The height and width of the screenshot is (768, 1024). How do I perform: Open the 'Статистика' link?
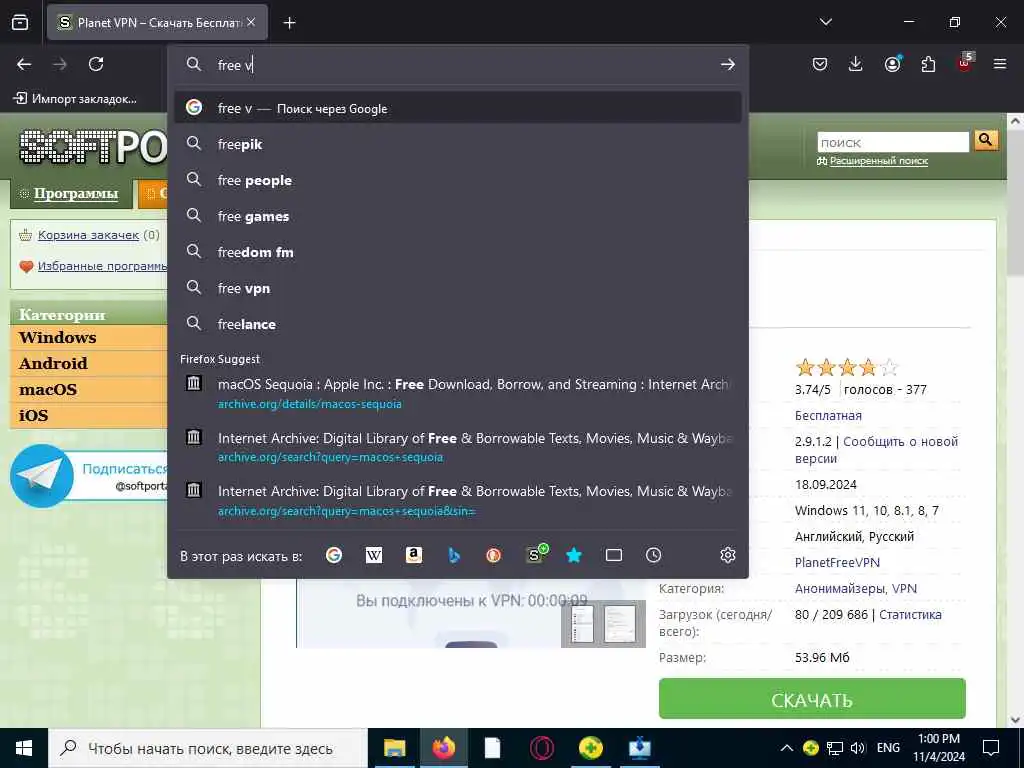point(910,615)
